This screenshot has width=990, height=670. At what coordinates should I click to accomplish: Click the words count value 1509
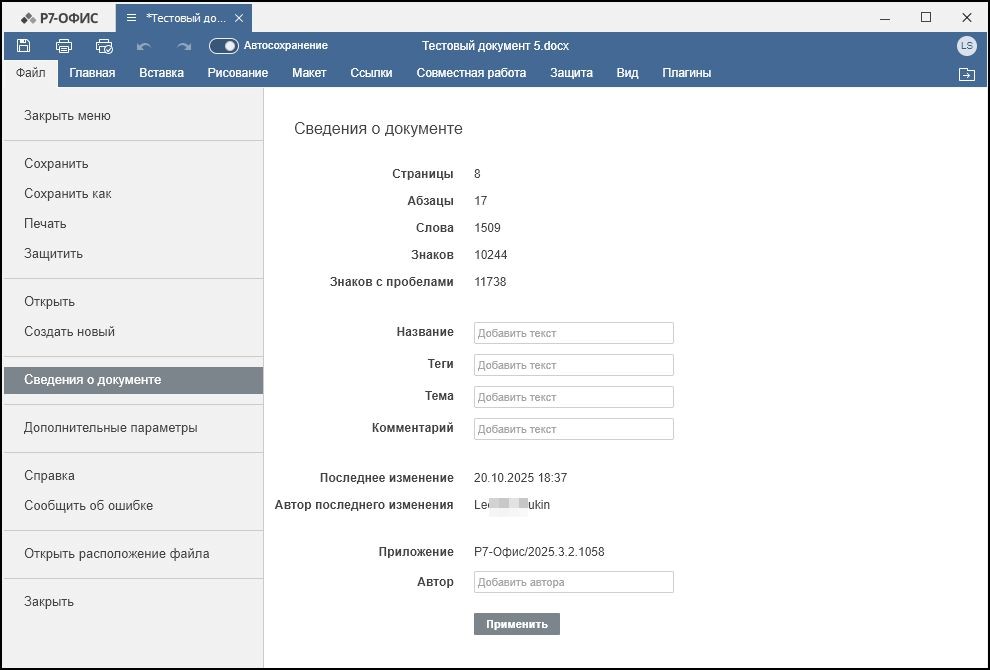487,228
